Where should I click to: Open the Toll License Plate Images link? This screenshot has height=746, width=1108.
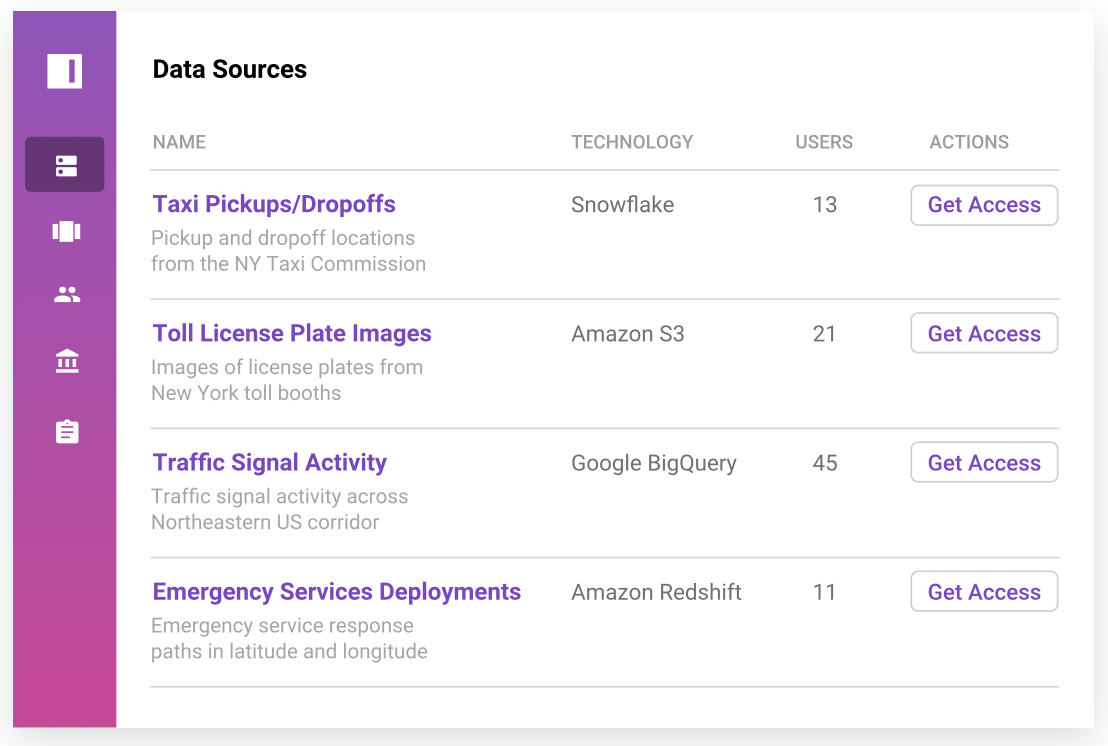(292, 333)
